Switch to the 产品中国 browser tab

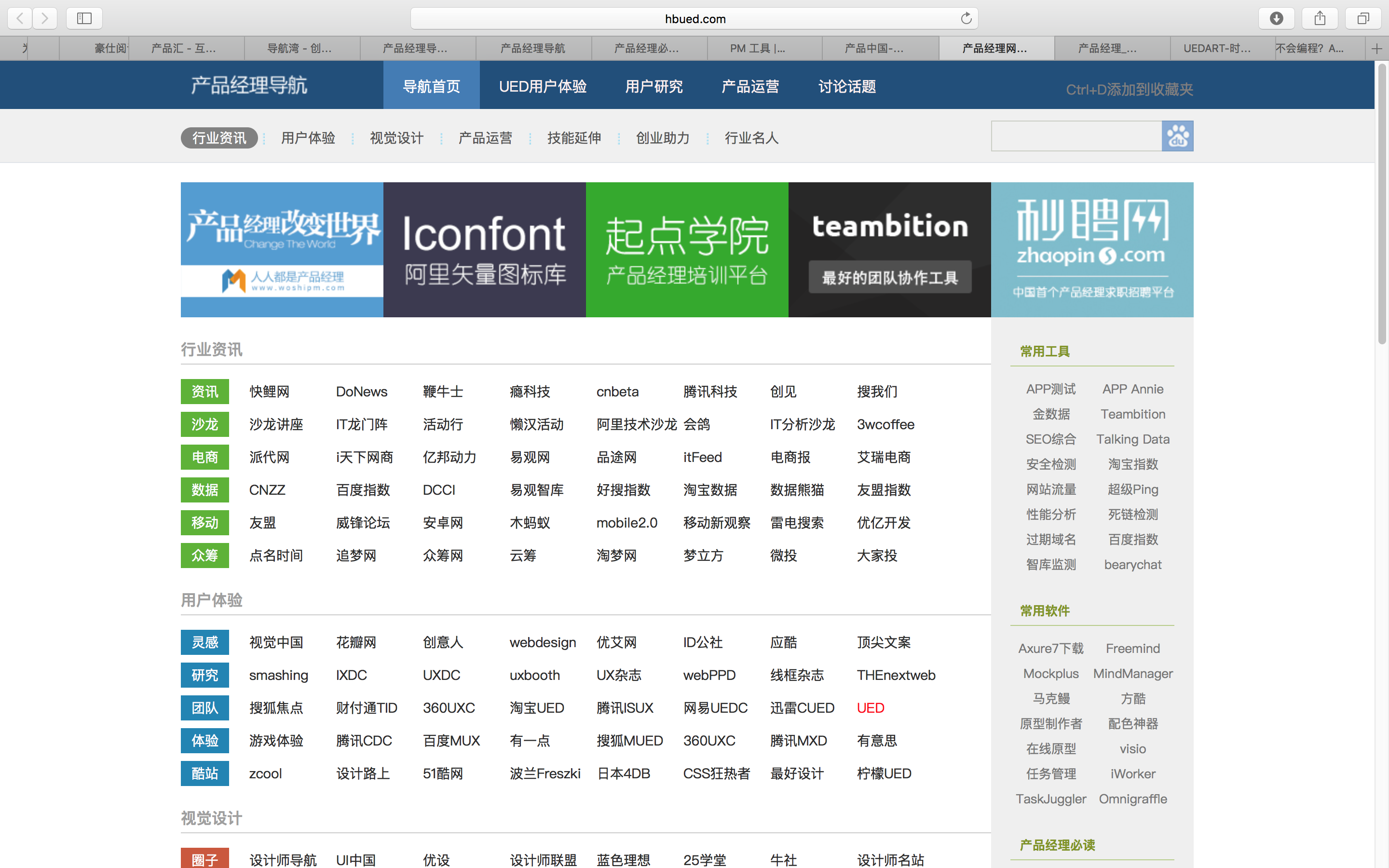point(880,49)
